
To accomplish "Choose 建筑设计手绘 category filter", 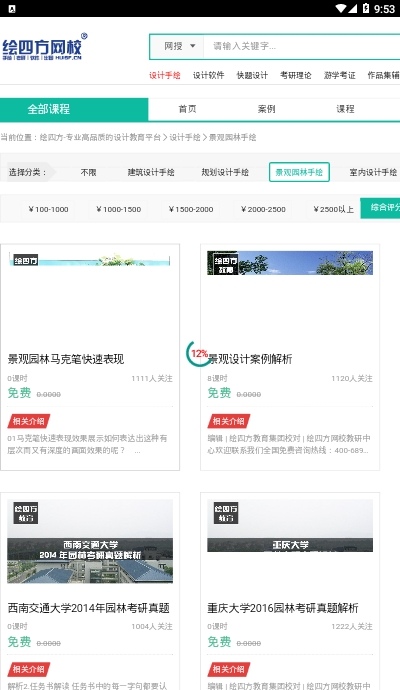I will tap(151, 172).
